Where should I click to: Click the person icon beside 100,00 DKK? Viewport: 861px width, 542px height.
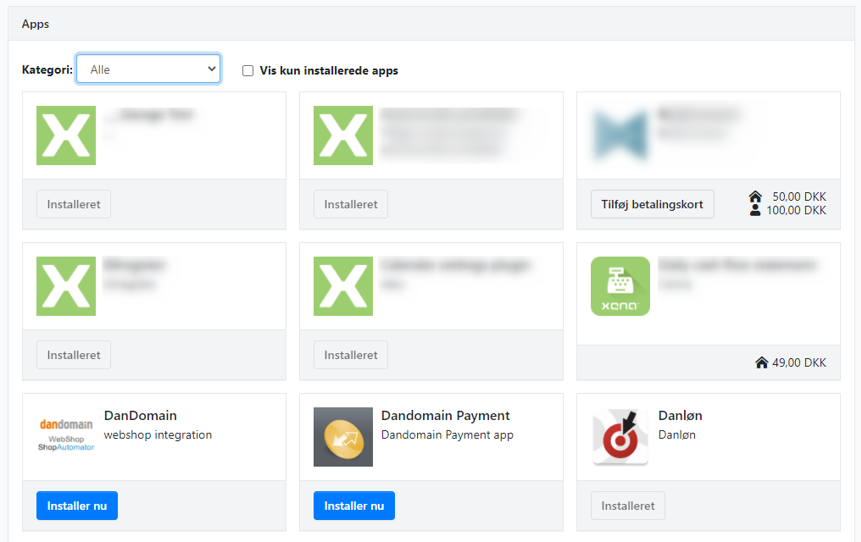755,211
